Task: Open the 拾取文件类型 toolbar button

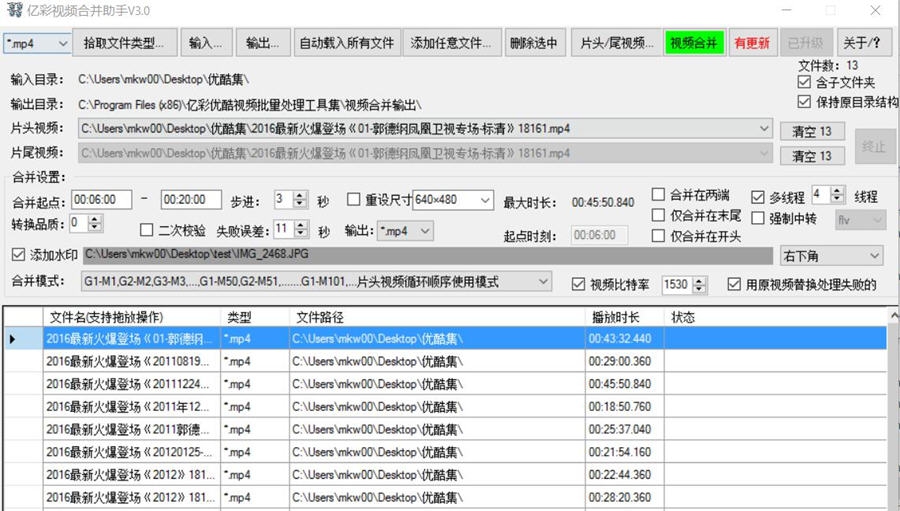Action: pos(129,43)
